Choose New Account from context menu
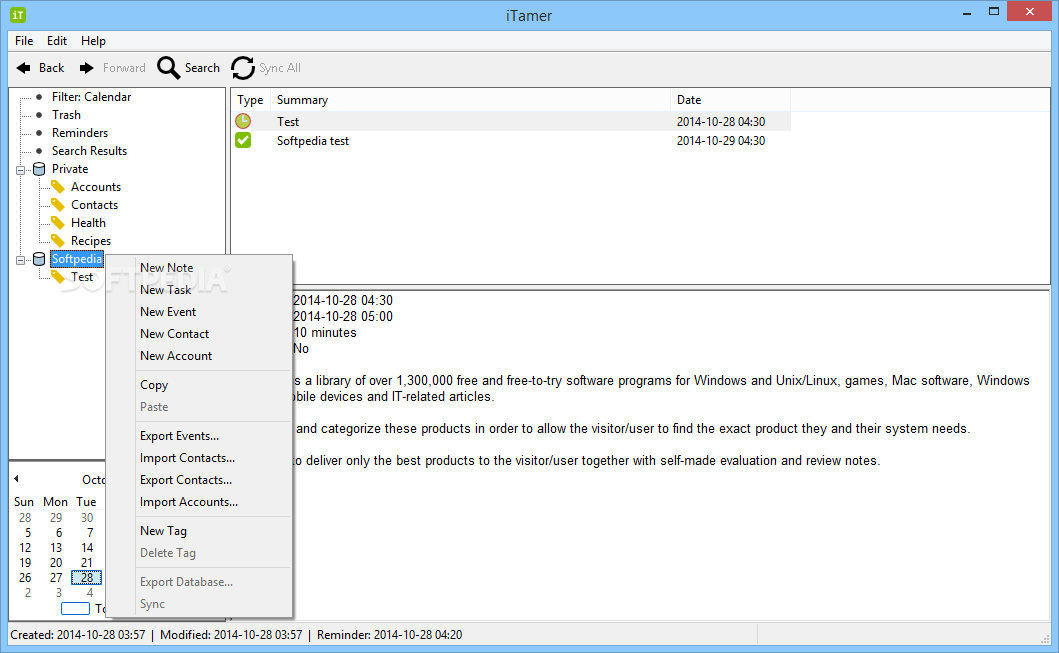Image resolution: width=1059 pixels, height=653 pixels. [176, 356]
